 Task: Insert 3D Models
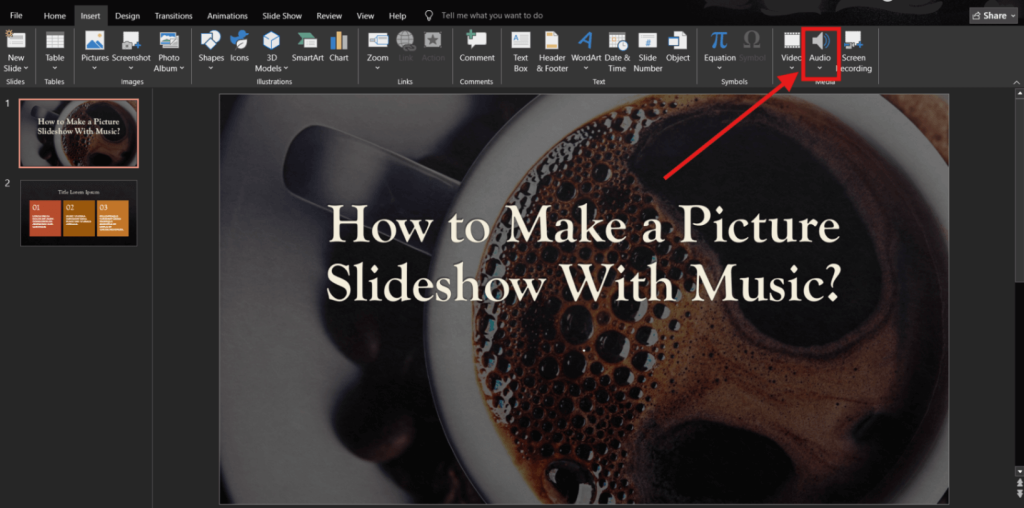point(272,51)
